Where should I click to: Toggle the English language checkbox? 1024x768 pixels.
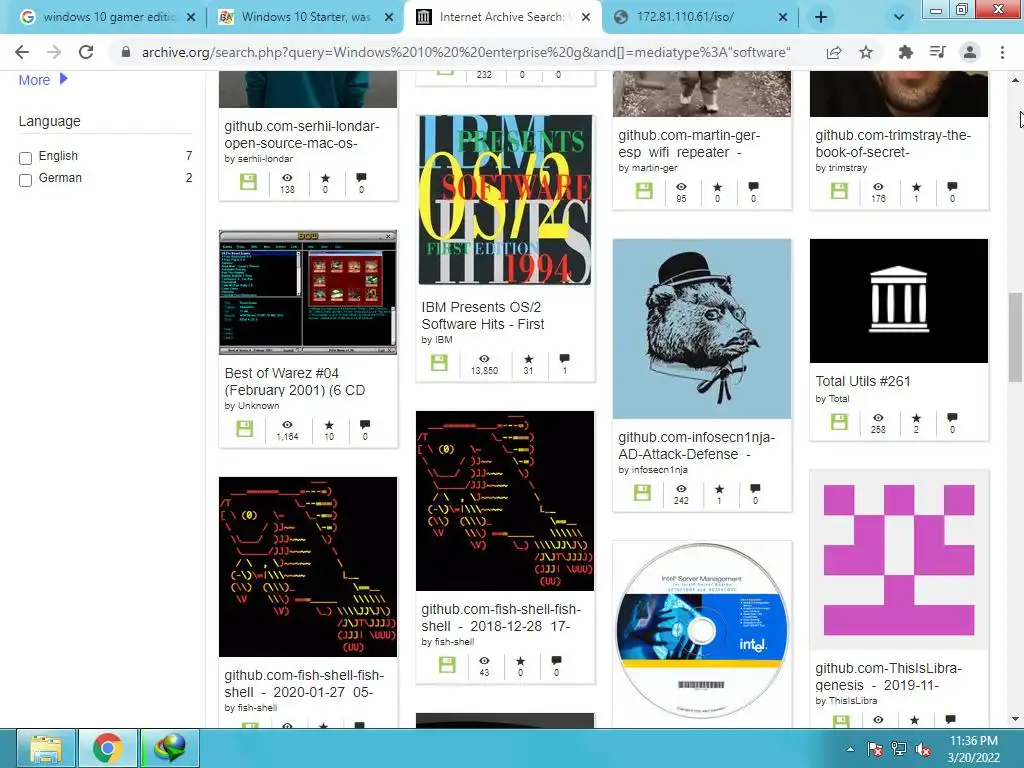click(25, 158)
